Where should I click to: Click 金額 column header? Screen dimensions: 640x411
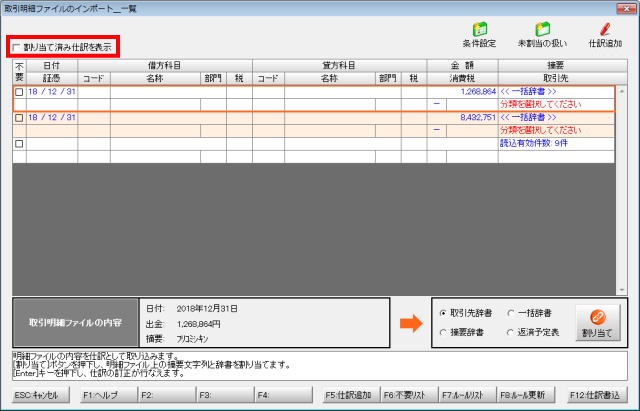462,66
